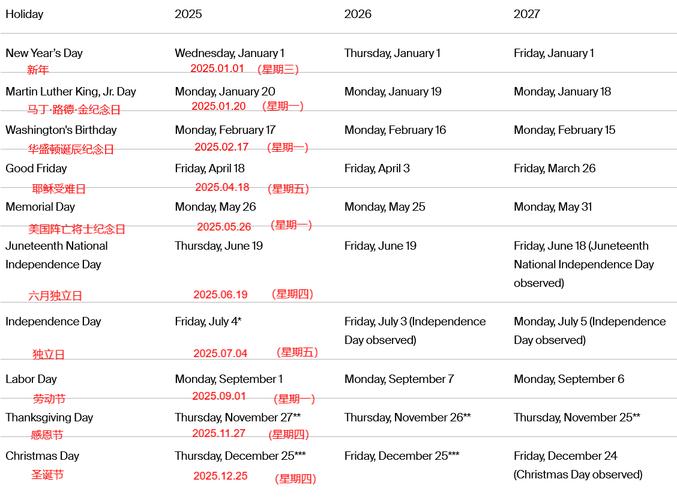Select the Christmas Day row label
Screen dimensions: 677x500
tap(42, 456)
